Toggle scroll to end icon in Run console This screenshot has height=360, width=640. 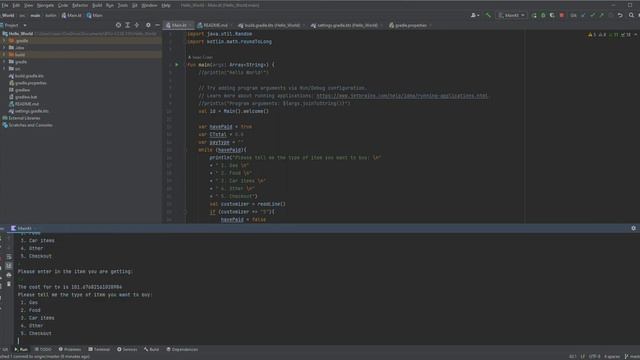(x=9, y=266)
